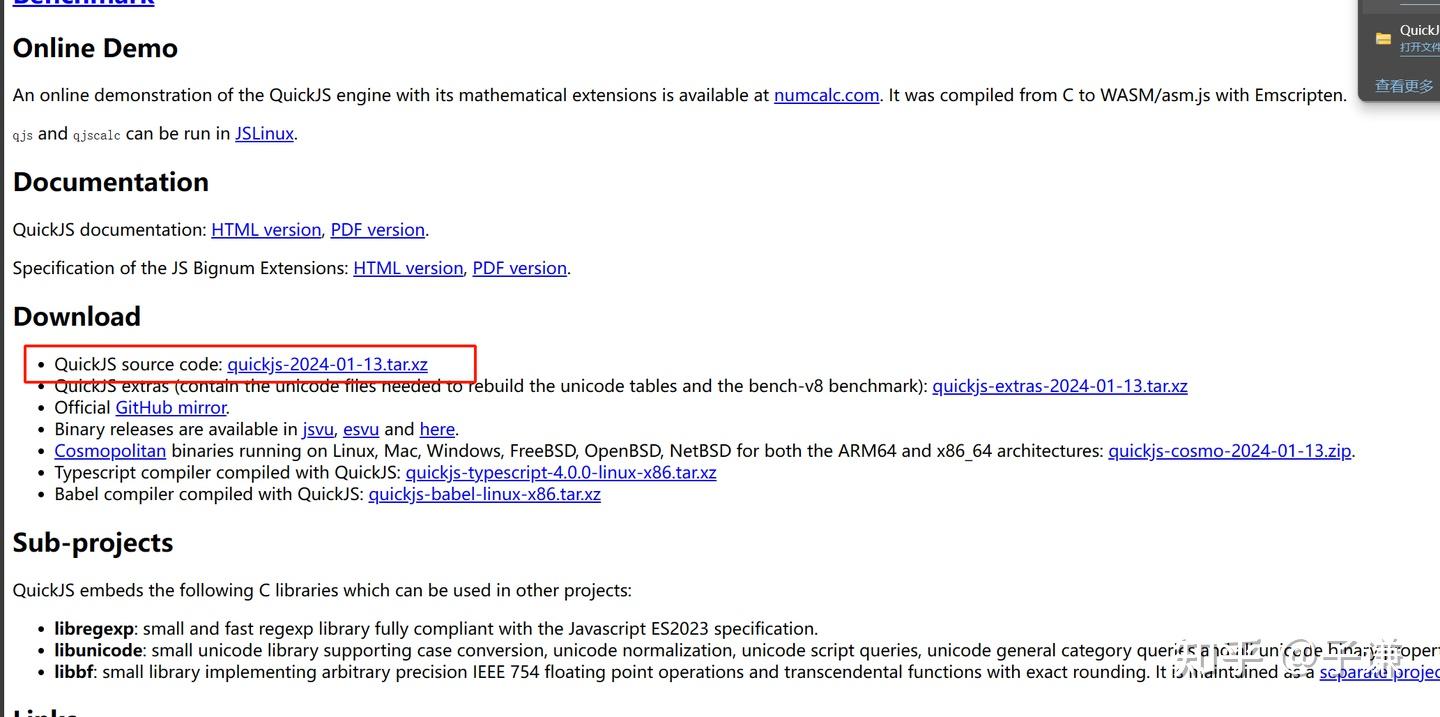Download quickjs-cosmo-2024-01-13.zip
This screenshot has width=1440, height=717.
[1230, 451]
